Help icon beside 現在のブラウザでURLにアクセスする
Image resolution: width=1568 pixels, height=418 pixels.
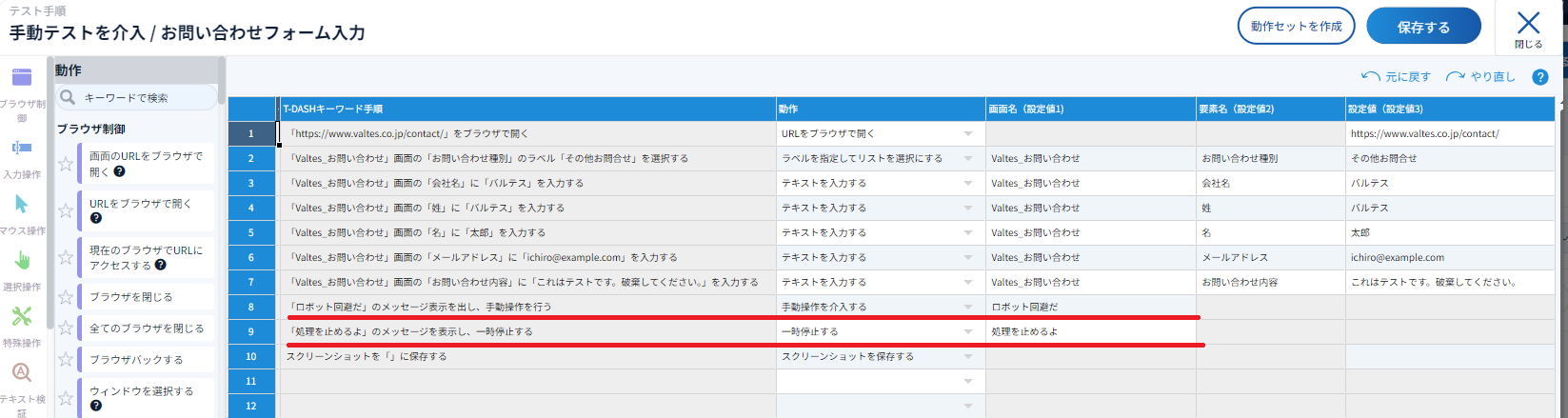pos(160,266)
